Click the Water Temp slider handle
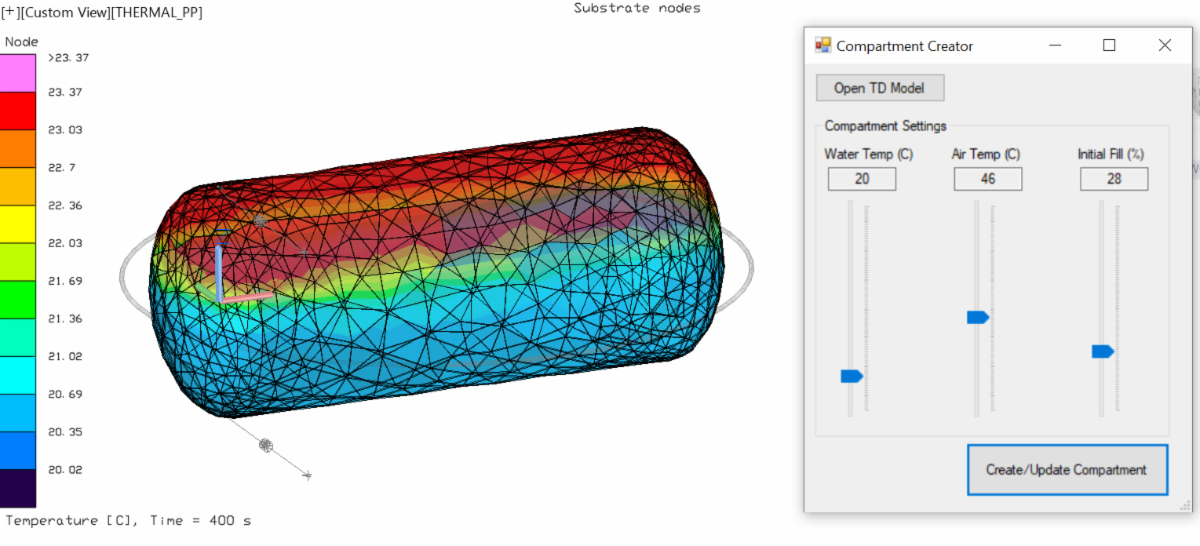1200x546 pixels. [x=851, y=376]
